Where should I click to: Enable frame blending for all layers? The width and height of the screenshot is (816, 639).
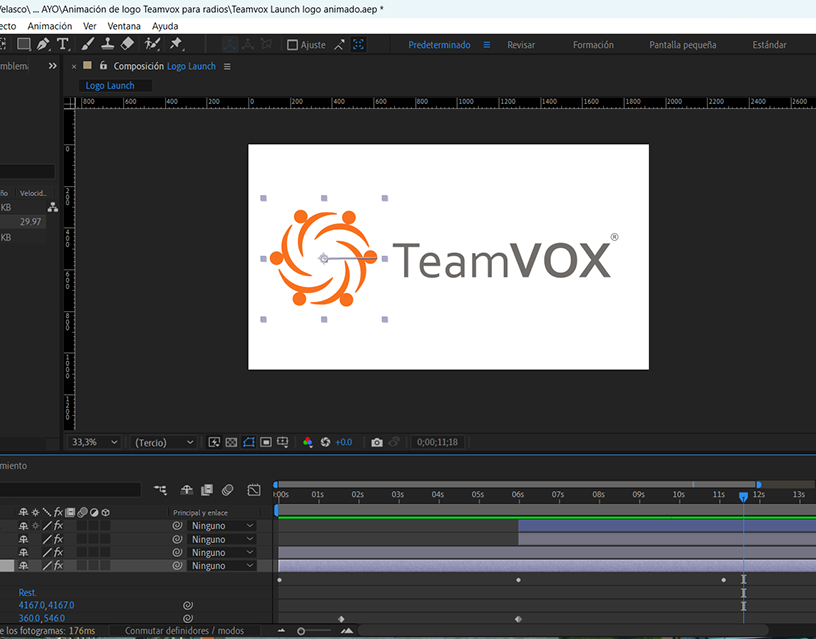point(207,490)
